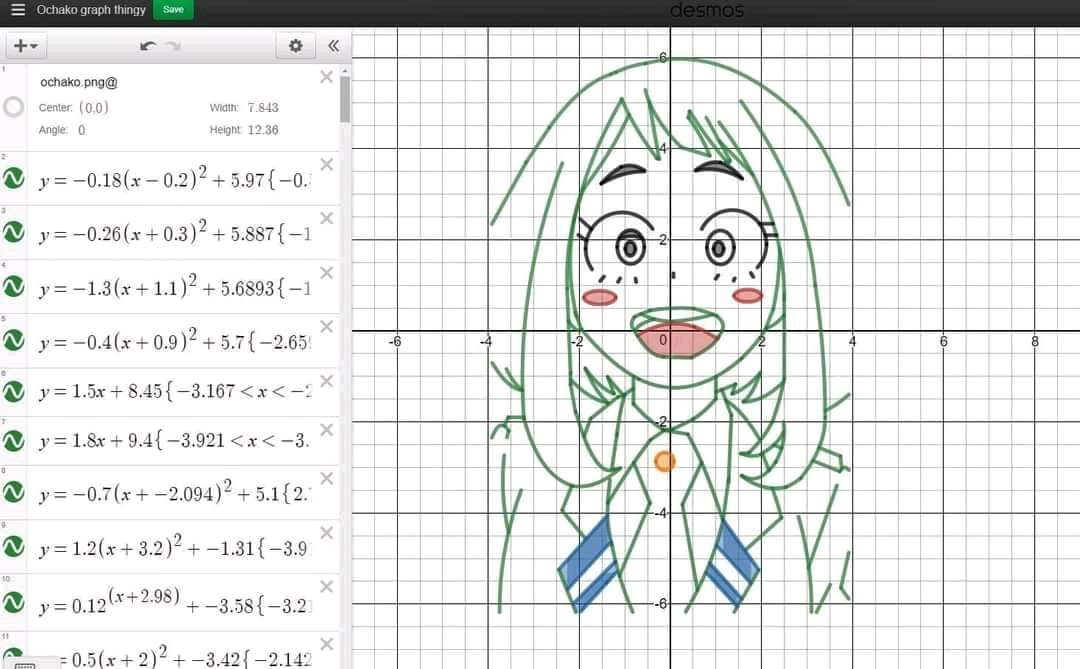
Task: Toggle visibility of ochako.png image
Action: click(x=13, y=107)
